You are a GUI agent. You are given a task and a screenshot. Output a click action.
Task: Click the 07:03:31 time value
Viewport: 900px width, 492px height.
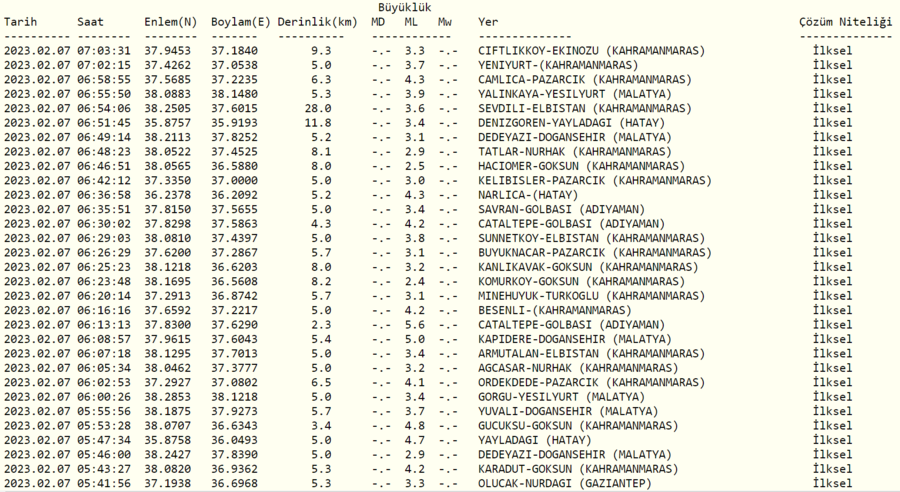[x=104, y=50]
